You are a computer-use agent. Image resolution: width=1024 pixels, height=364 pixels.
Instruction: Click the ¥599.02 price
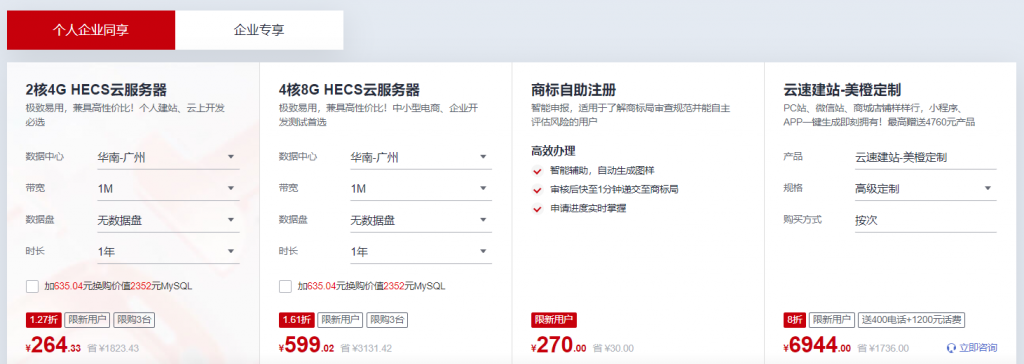point(306,345)
